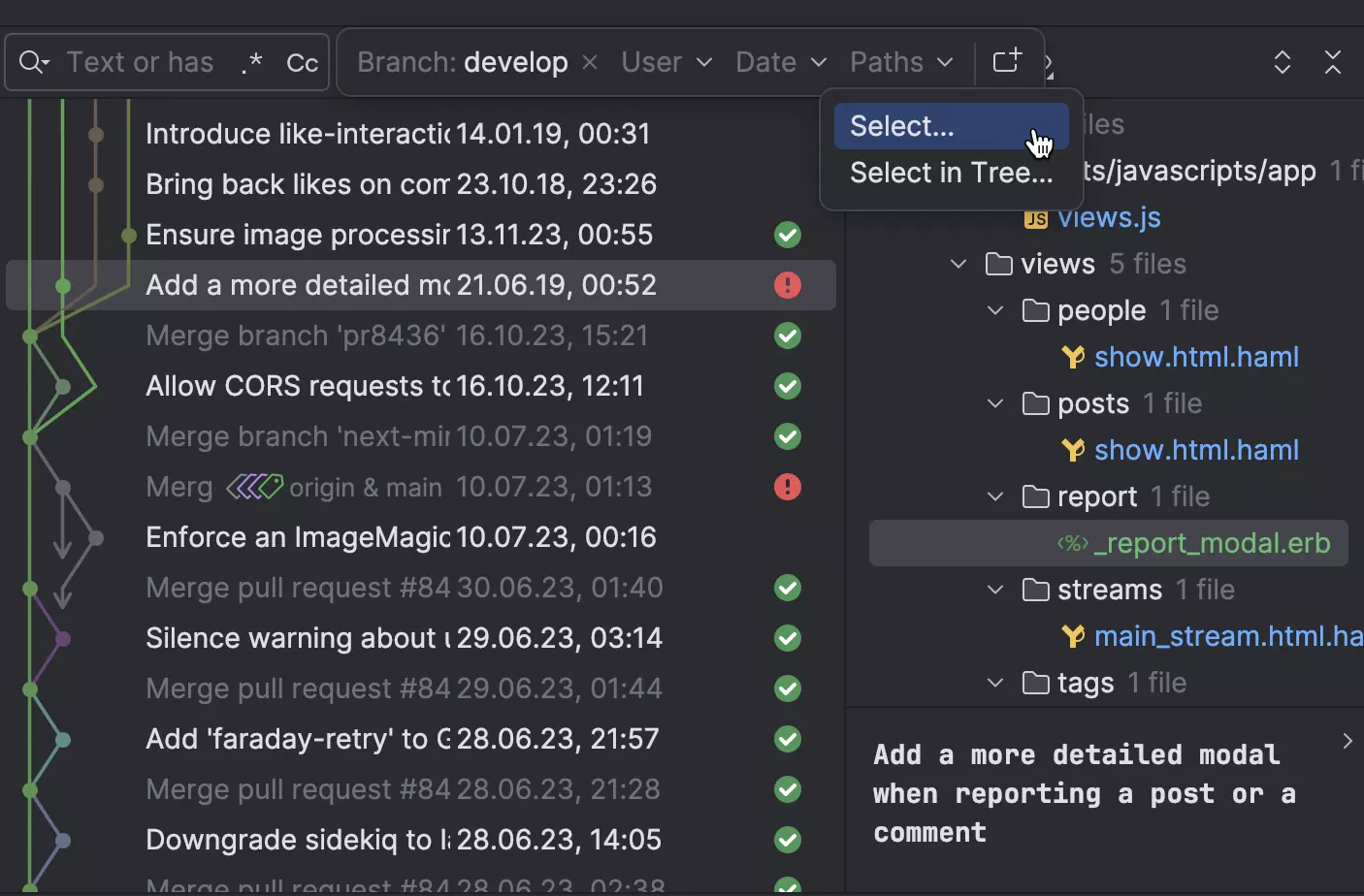Click the erb icon beside _report_modal.erb

click(1072, 543)
